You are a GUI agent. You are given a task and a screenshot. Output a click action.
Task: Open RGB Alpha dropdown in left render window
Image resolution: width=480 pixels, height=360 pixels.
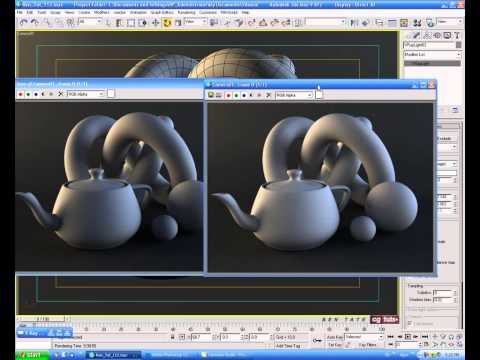(86, 94)
